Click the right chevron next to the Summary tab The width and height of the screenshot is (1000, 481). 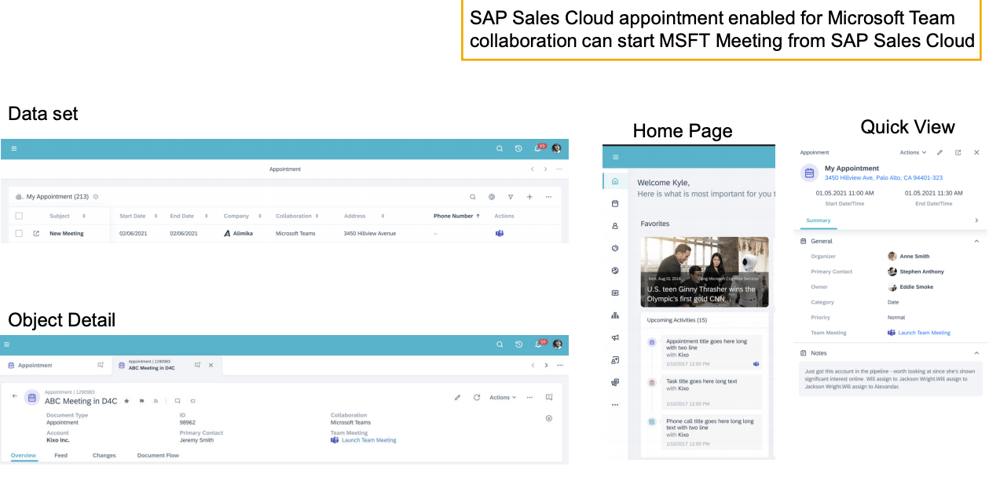click(976, 221)
